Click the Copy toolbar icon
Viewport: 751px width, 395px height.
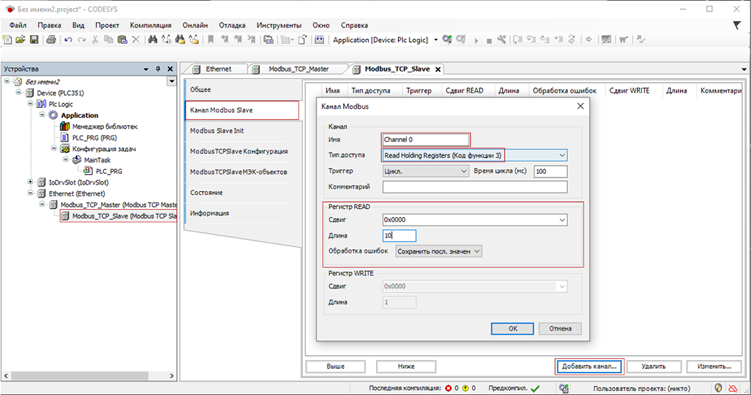tap(109, 40)
